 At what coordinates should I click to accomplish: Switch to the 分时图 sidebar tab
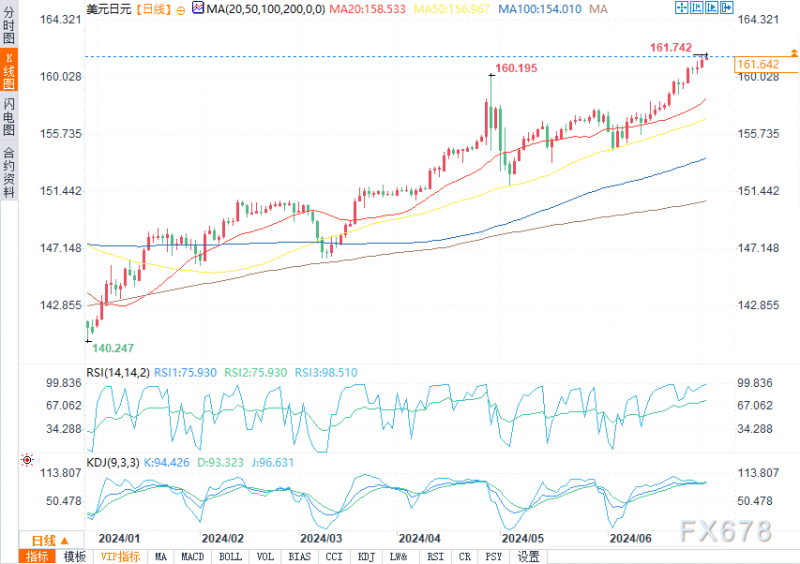point(9,26)
